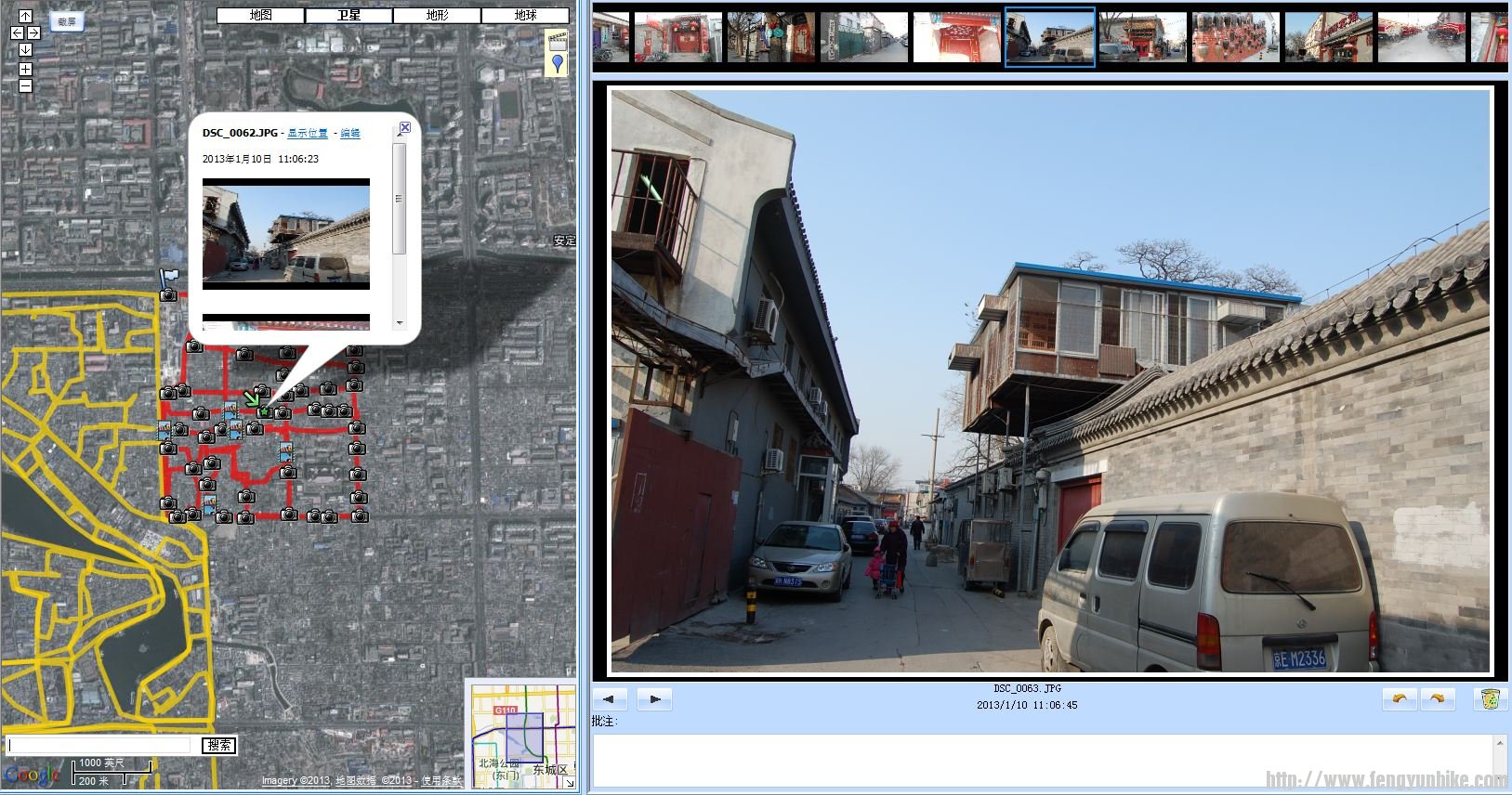Click the 截屏 screenshot button
Screen dimensions: 1512x795
point(66,20)
